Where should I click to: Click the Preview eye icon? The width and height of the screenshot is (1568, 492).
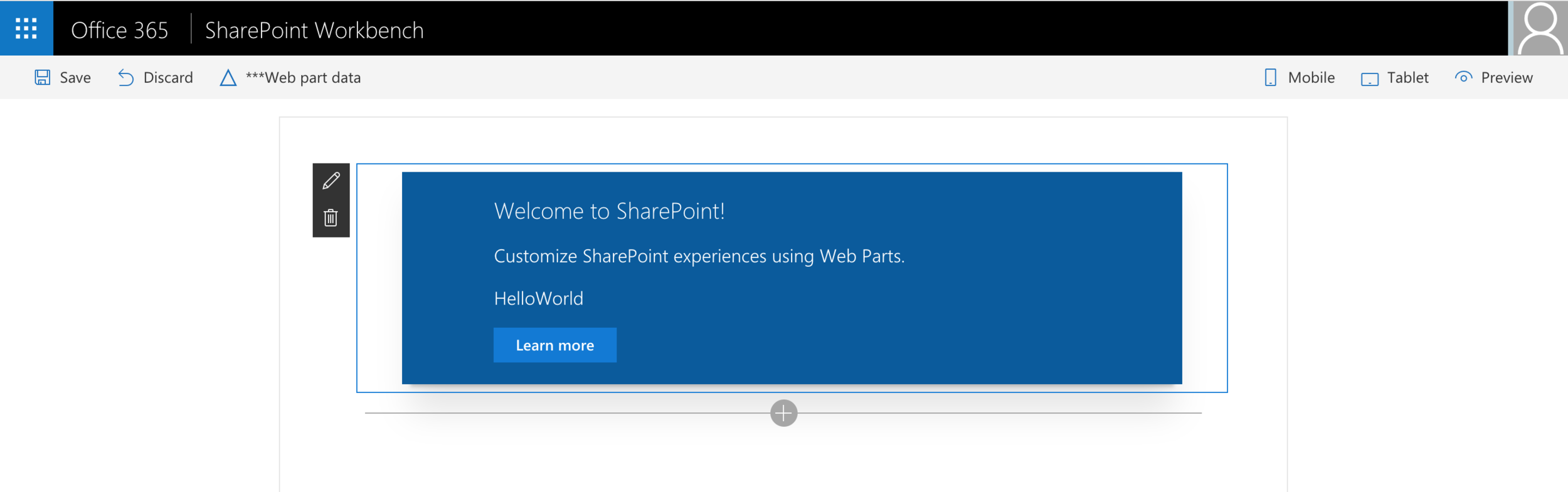point(1463,77)
